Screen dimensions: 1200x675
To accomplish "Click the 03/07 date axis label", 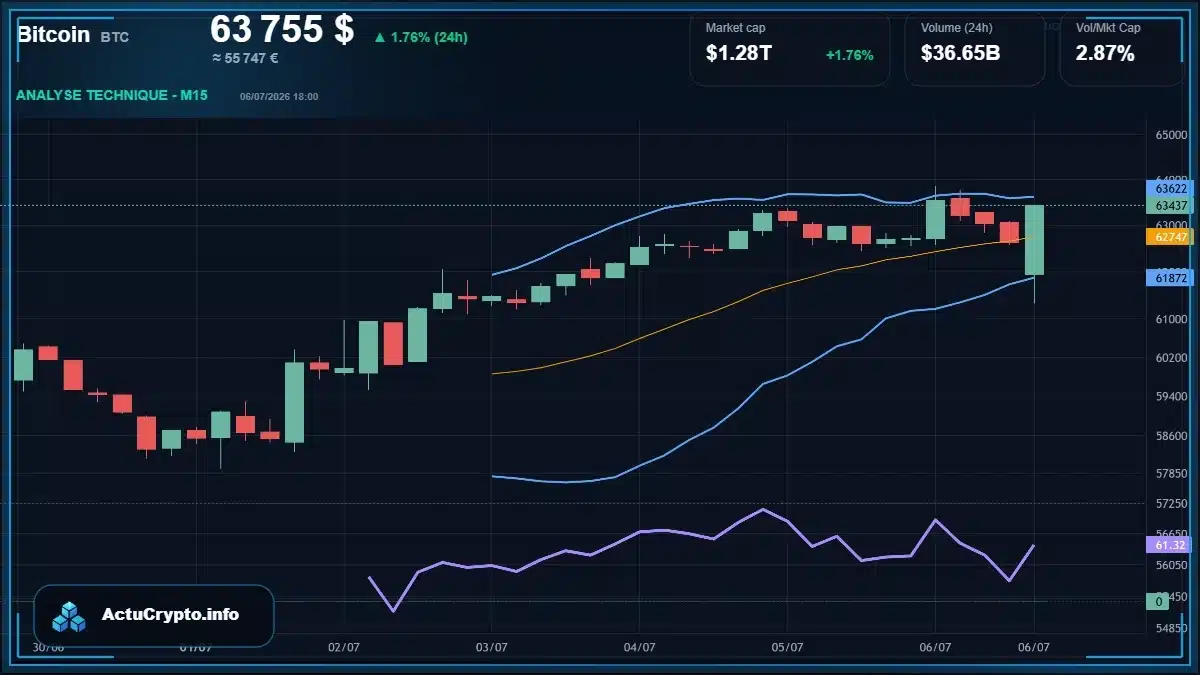I will click(491, 647).
